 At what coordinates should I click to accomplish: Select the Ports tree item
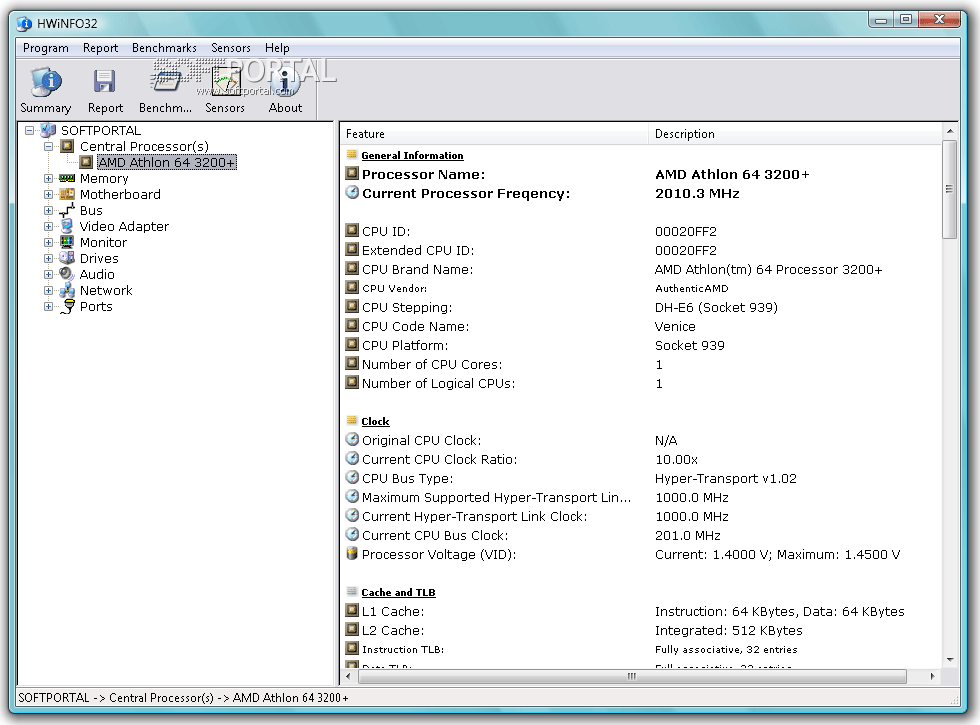pos(96,307)
